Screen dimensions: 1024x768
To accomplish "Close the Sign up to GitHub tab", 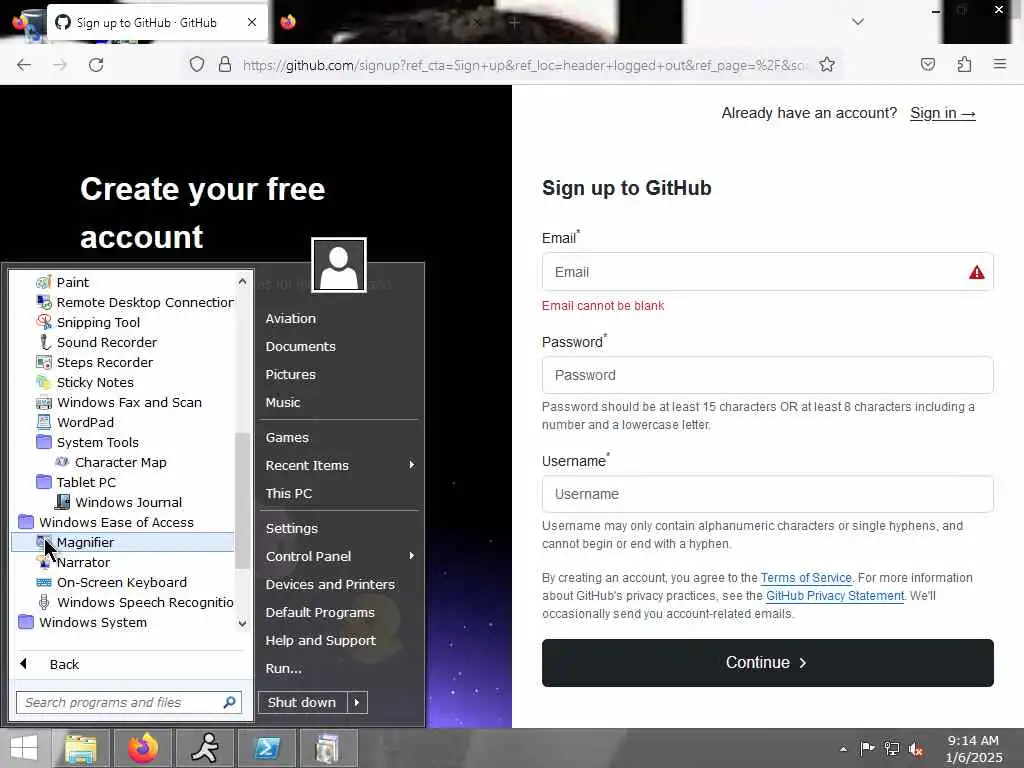I will tap(252, 22).
